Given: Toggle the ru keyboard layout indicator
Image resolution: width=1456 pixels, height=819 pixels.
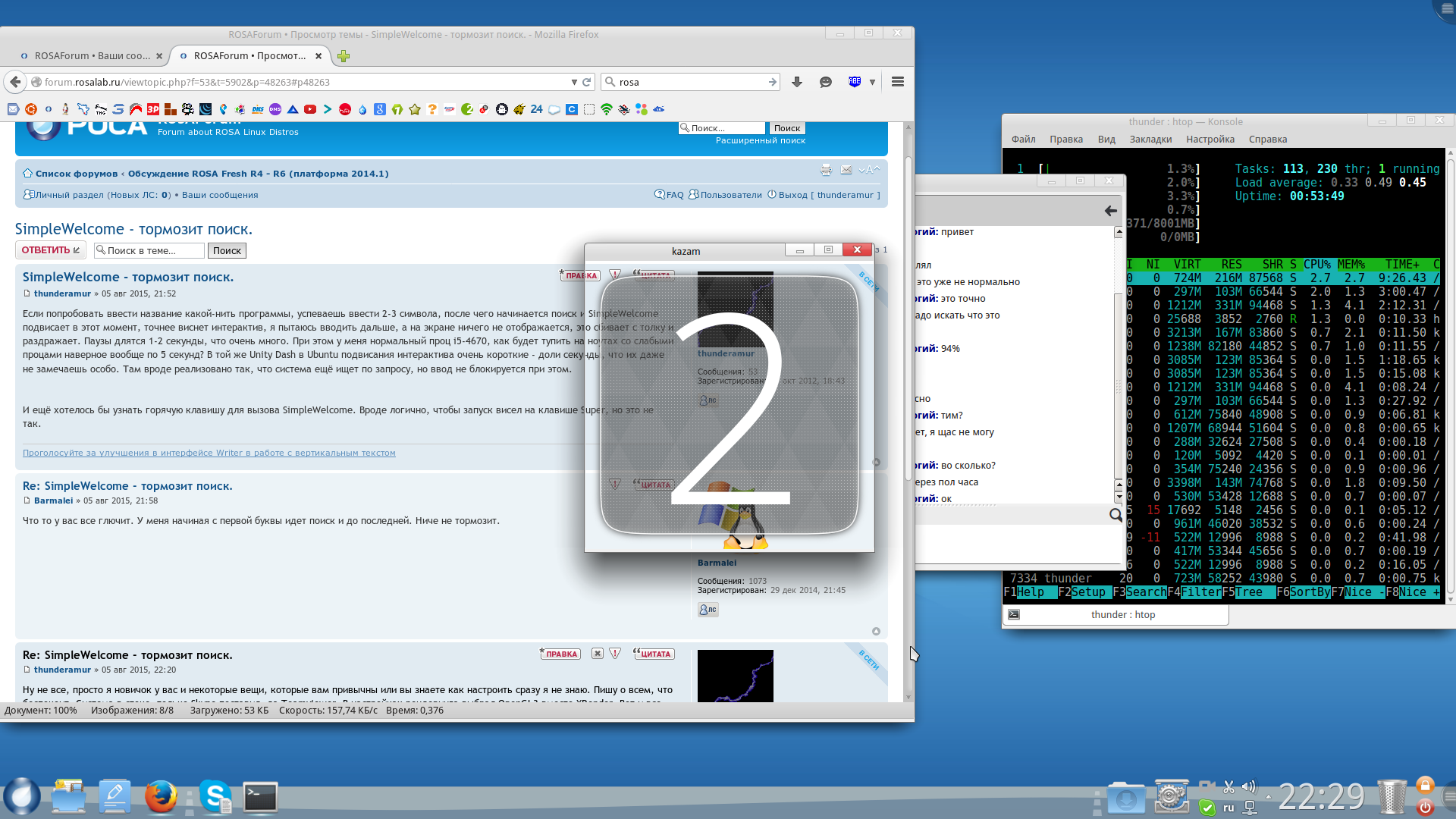Looking at the screenshot, I should pos(1228,808).
